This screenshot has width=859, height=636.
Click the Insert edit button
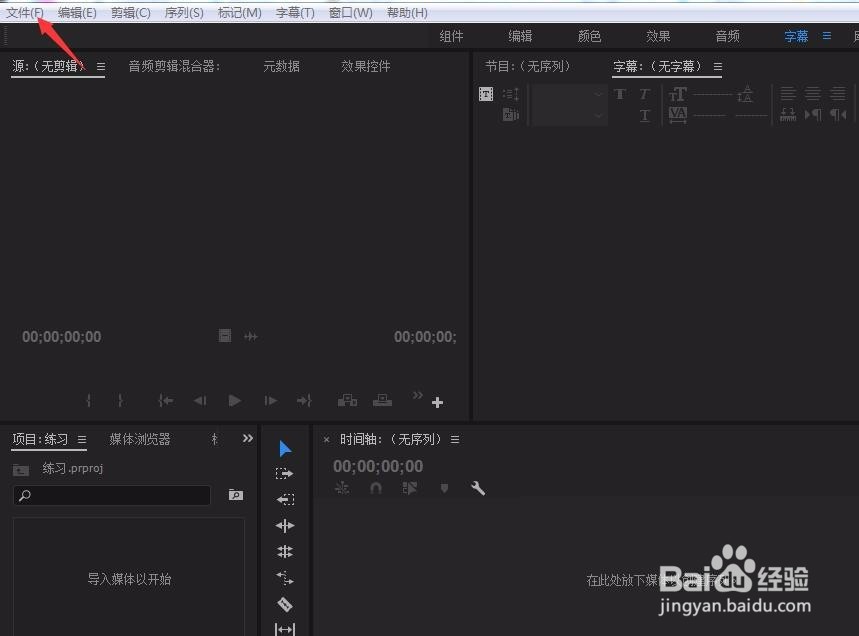[x=347, y=400]
